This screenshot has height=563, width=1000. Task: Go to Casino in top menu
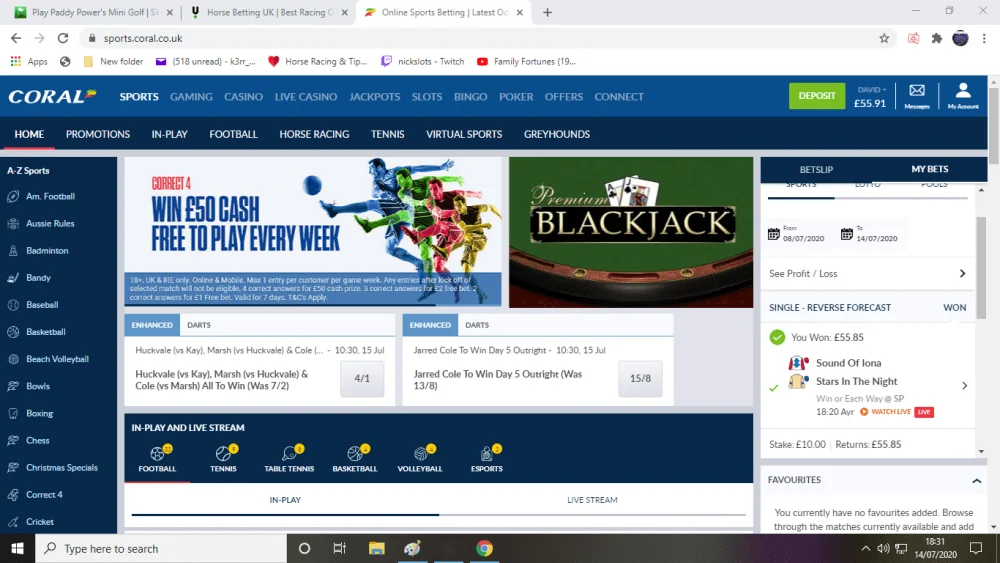click(243, 97)
